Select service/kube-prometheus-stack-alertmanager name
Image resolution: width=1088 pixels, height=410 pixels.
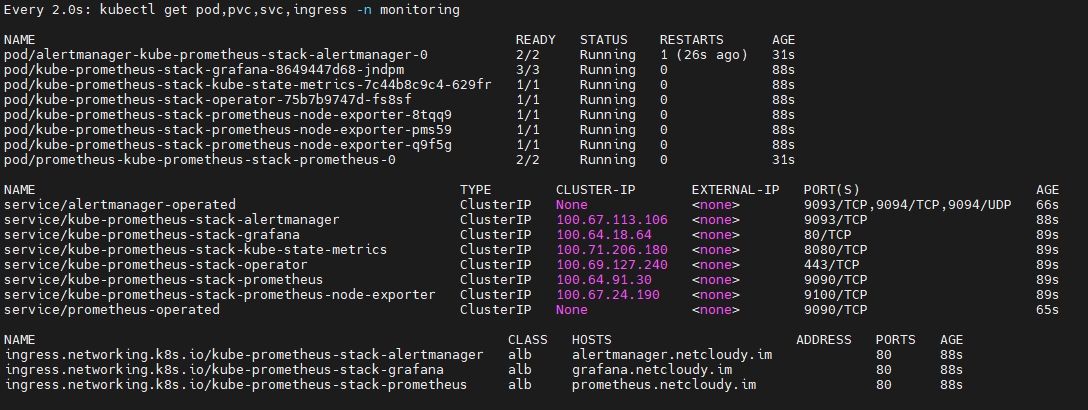click(x=171, y=220)
